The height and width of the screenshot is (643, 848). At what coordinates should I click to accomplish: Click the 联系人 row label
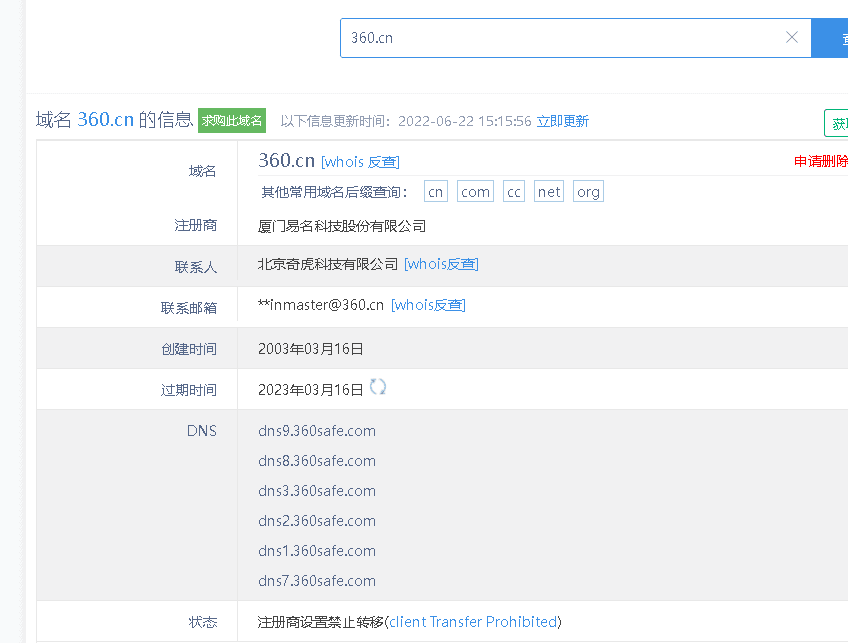tap(195, 267)
